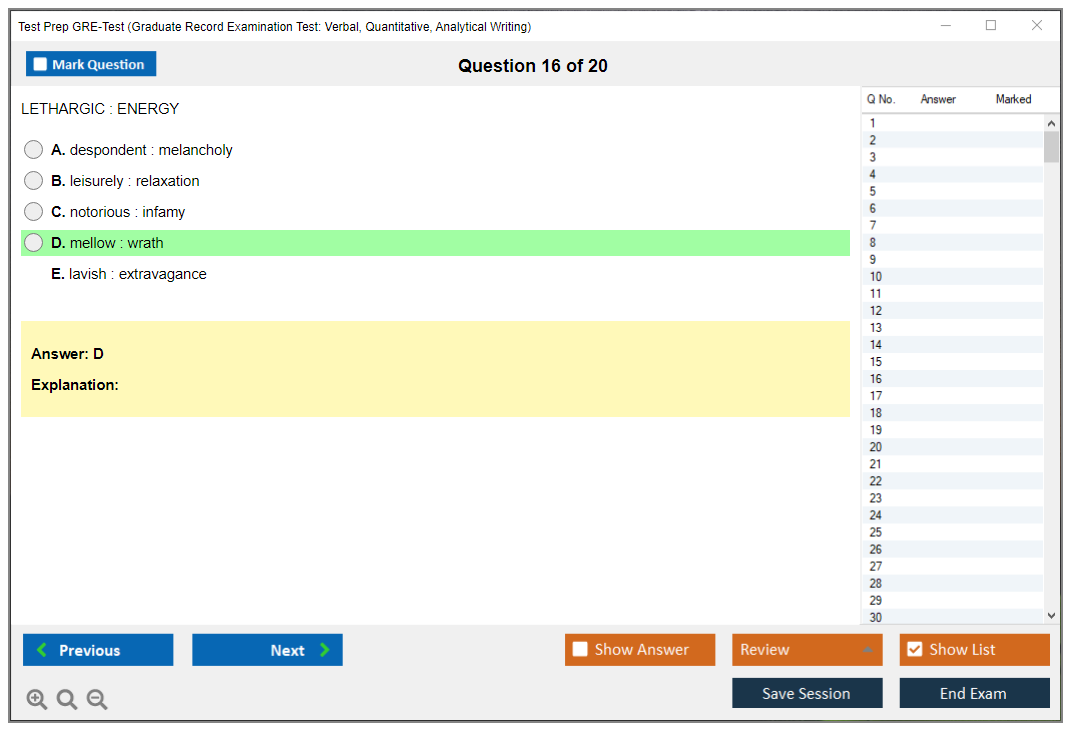Pick option D mellow : wrath
Screen dimensions: 1075x735
34,243
